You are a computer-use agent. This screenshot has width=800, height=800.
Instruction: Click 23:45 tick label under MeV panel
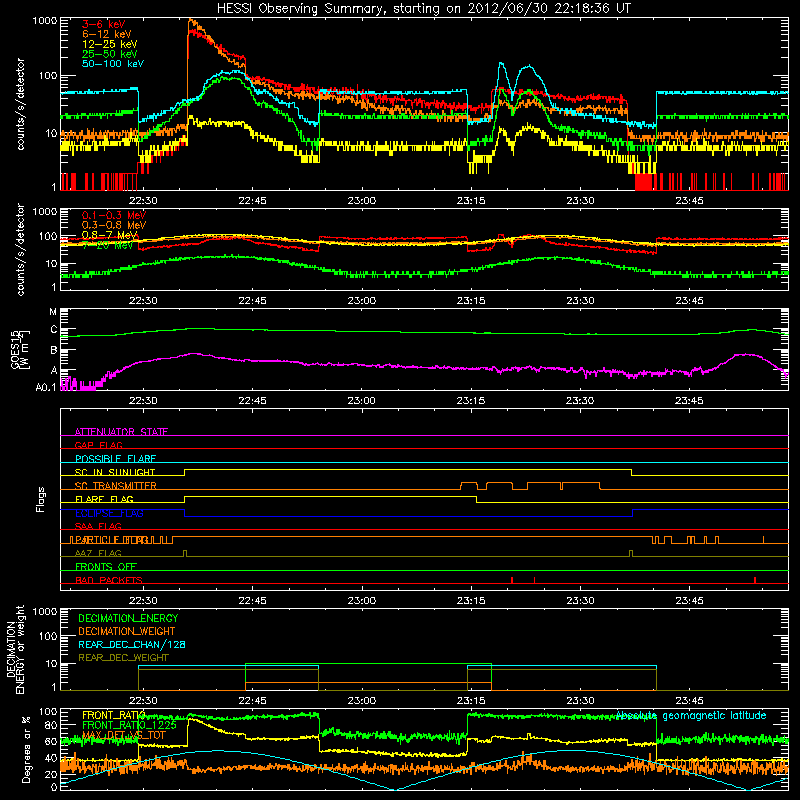coord(689,300)
